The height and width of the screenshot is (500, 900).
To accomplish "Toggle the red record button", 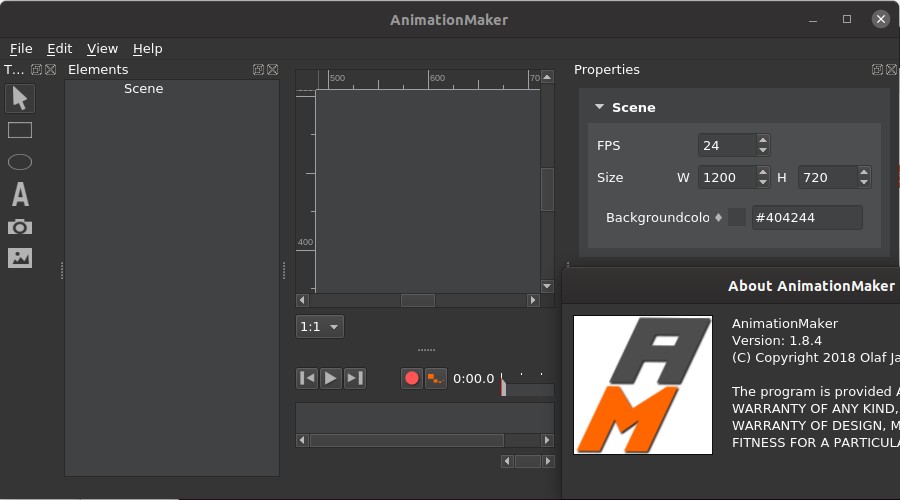I will 412,378.
